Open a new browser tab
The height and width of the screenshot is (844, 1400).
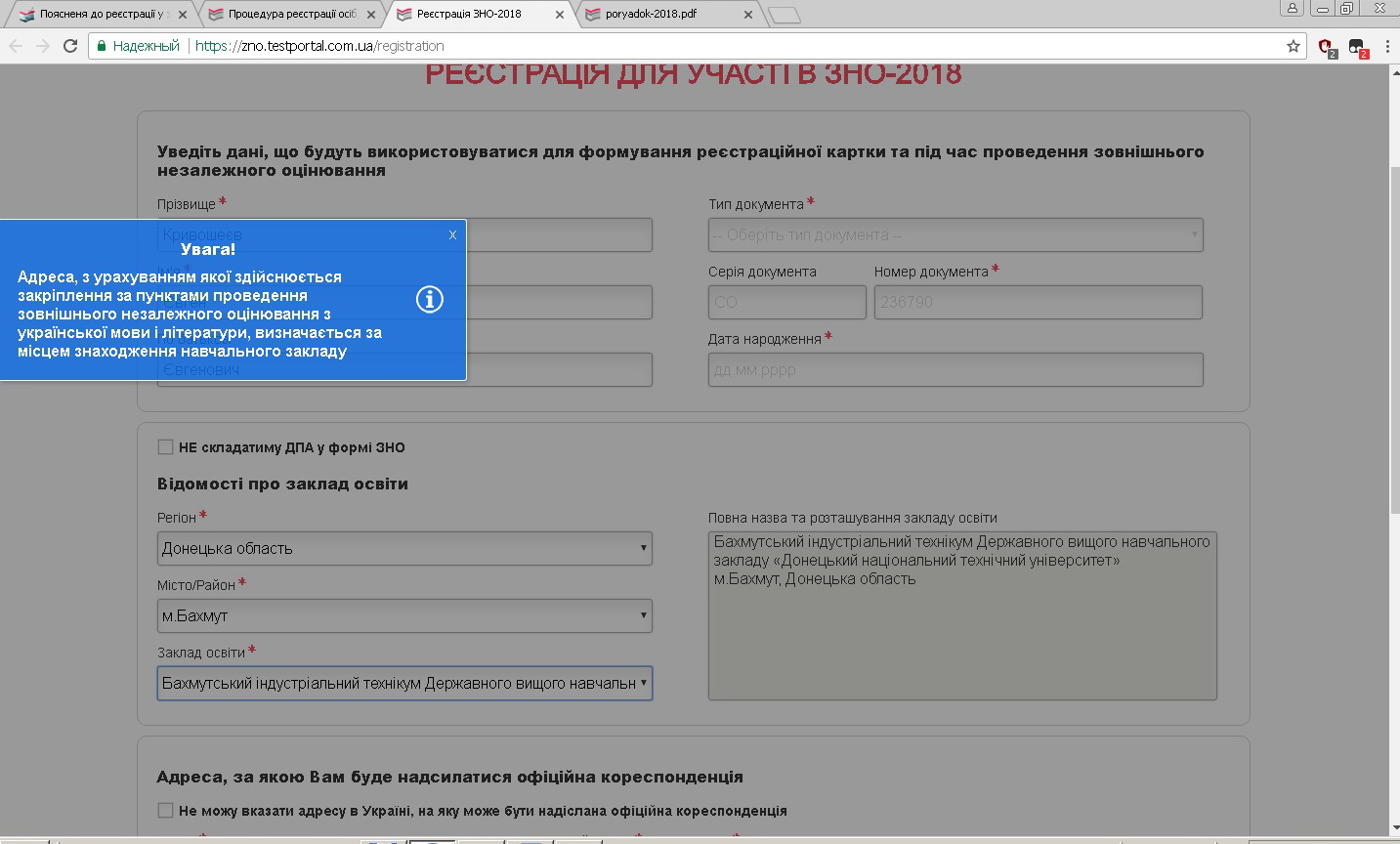[785, 15]
